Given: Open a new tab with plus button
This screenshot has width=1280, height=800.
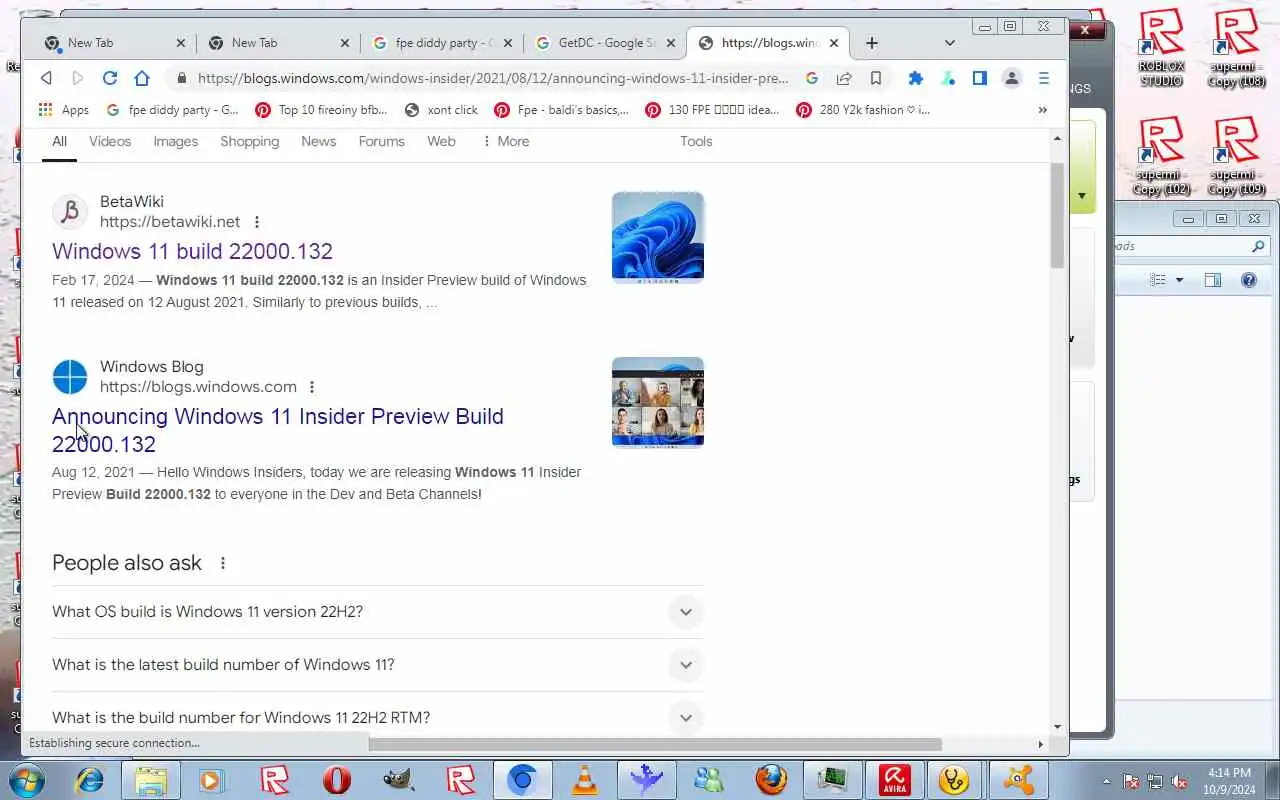Looking at the screenshot, I should point(872,43).
